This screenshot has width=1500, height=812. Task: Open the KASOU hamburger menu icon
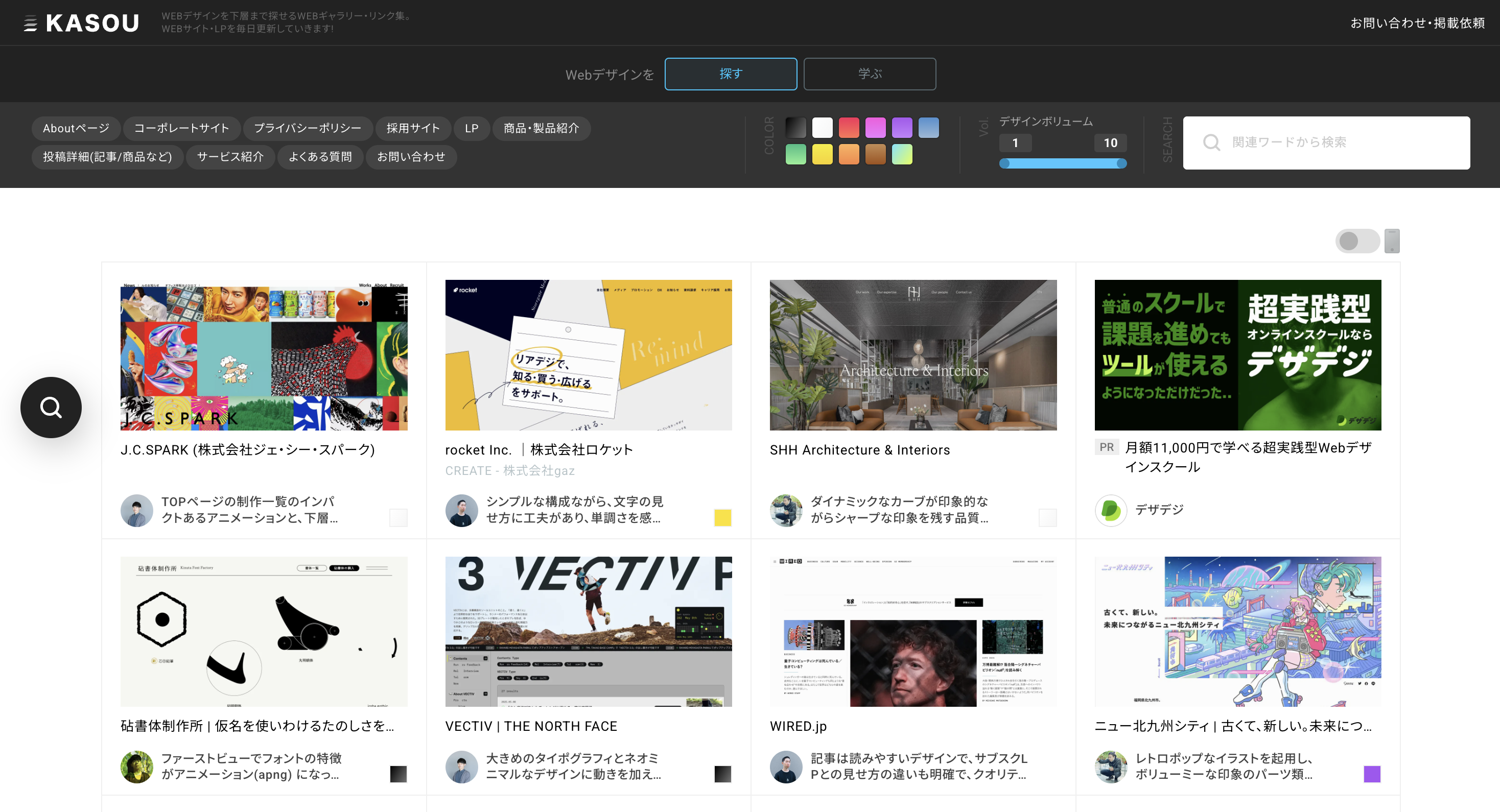point(30,23)
